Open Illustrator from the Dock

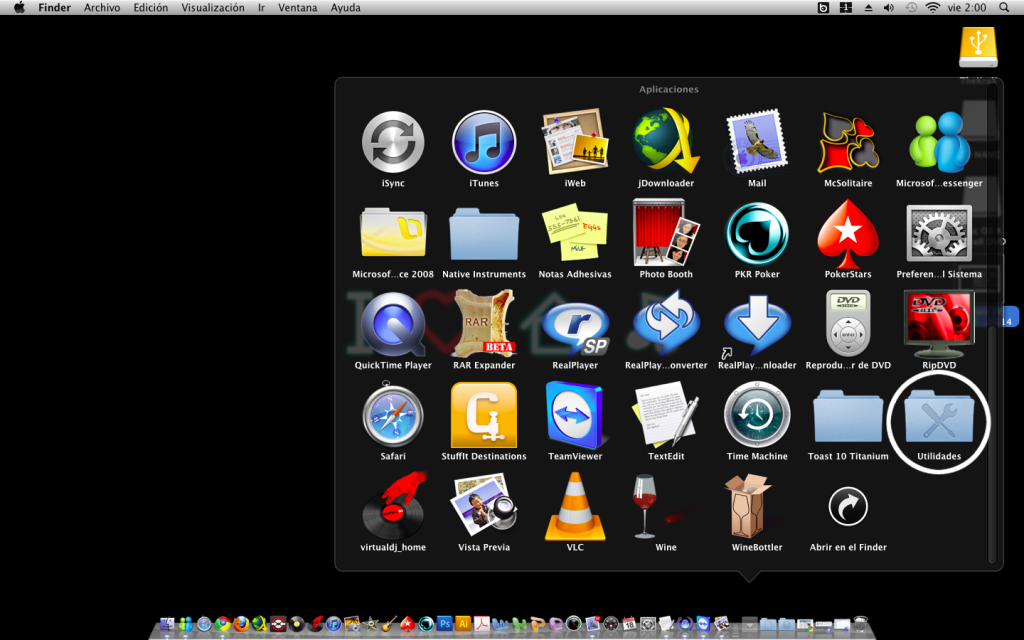(463, 624)
